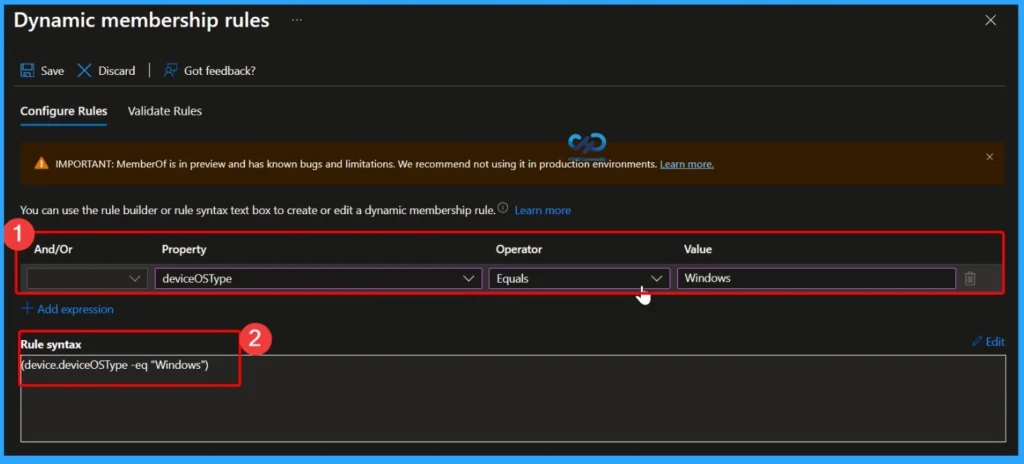Click the Property column header

tap(184, 250)
